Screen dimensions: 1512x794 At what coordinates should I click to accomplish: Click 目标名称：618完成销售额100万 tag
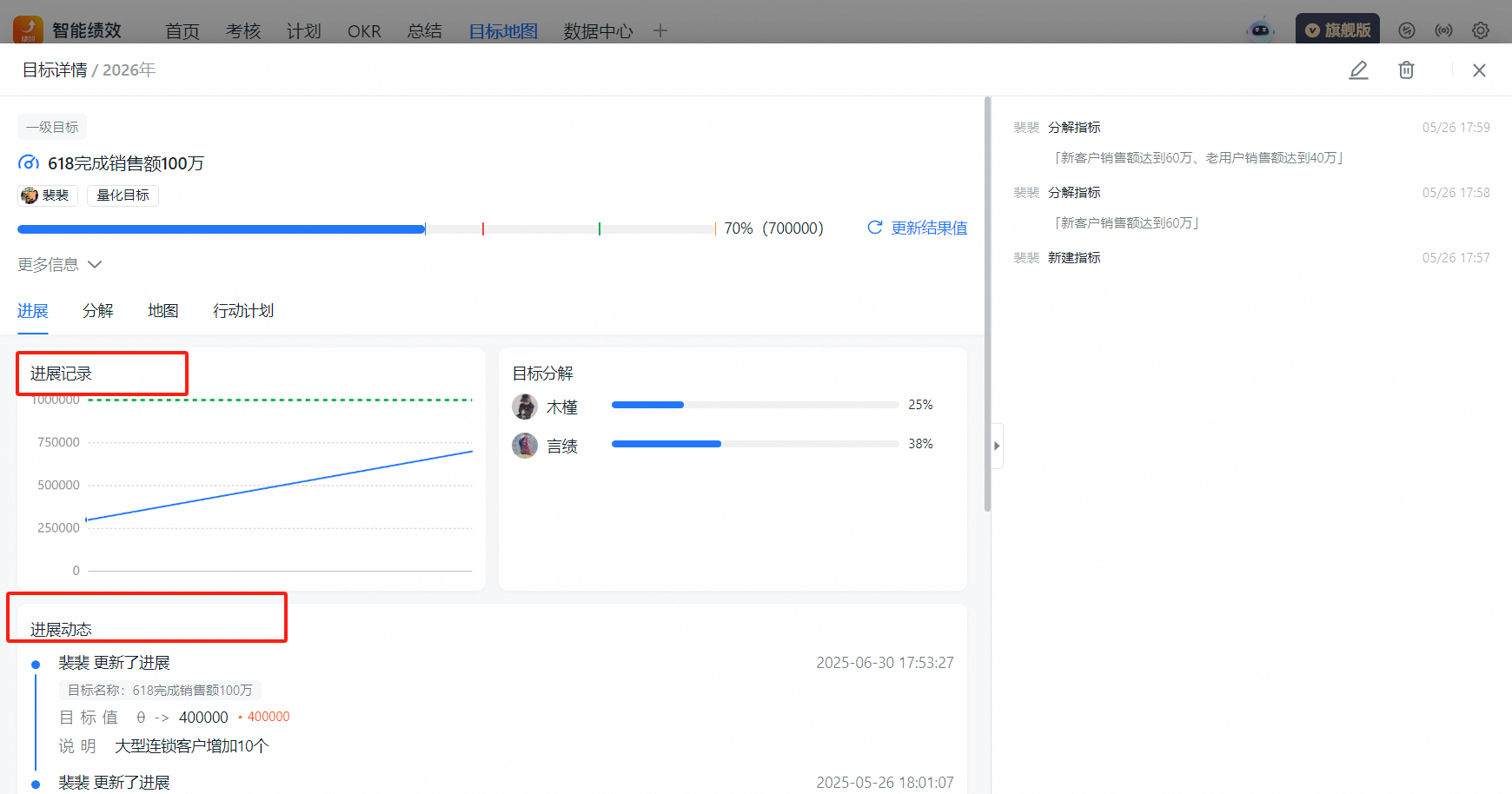coord(160,691)
